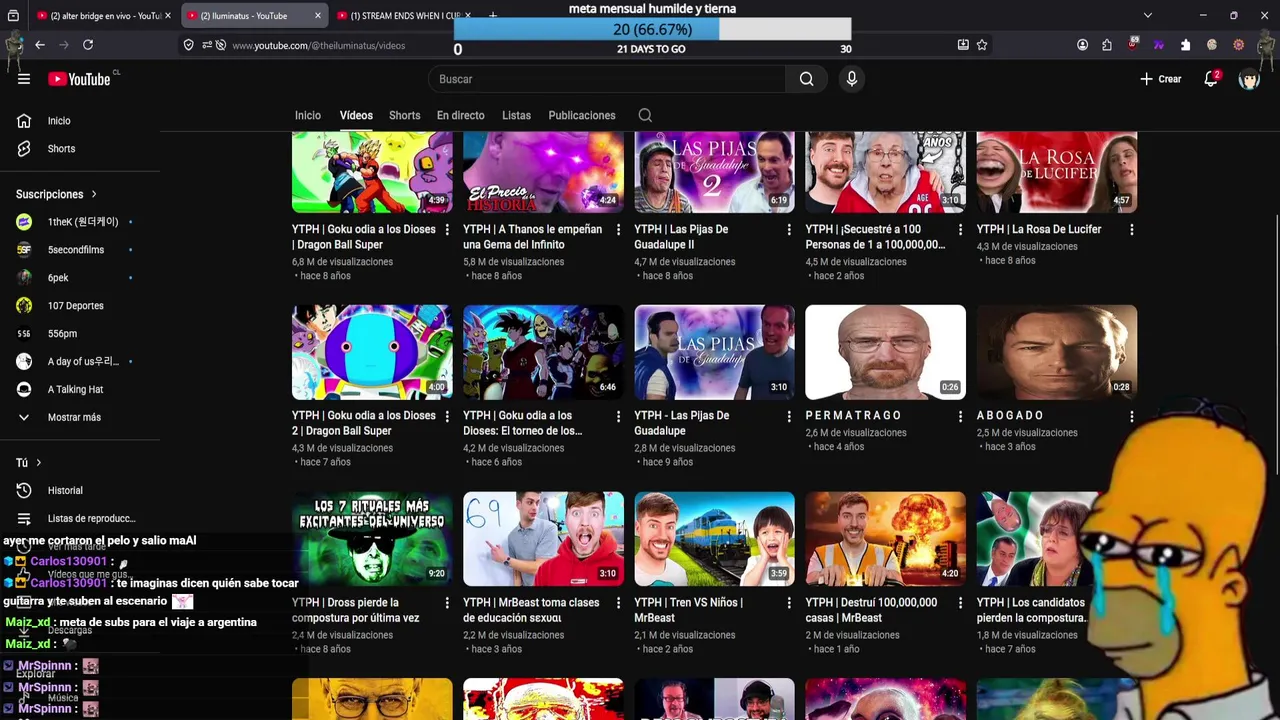This screenshot has width=1280, height=720.
Task: Open options for Tren VS Niños video
Action: coord(789,603)
